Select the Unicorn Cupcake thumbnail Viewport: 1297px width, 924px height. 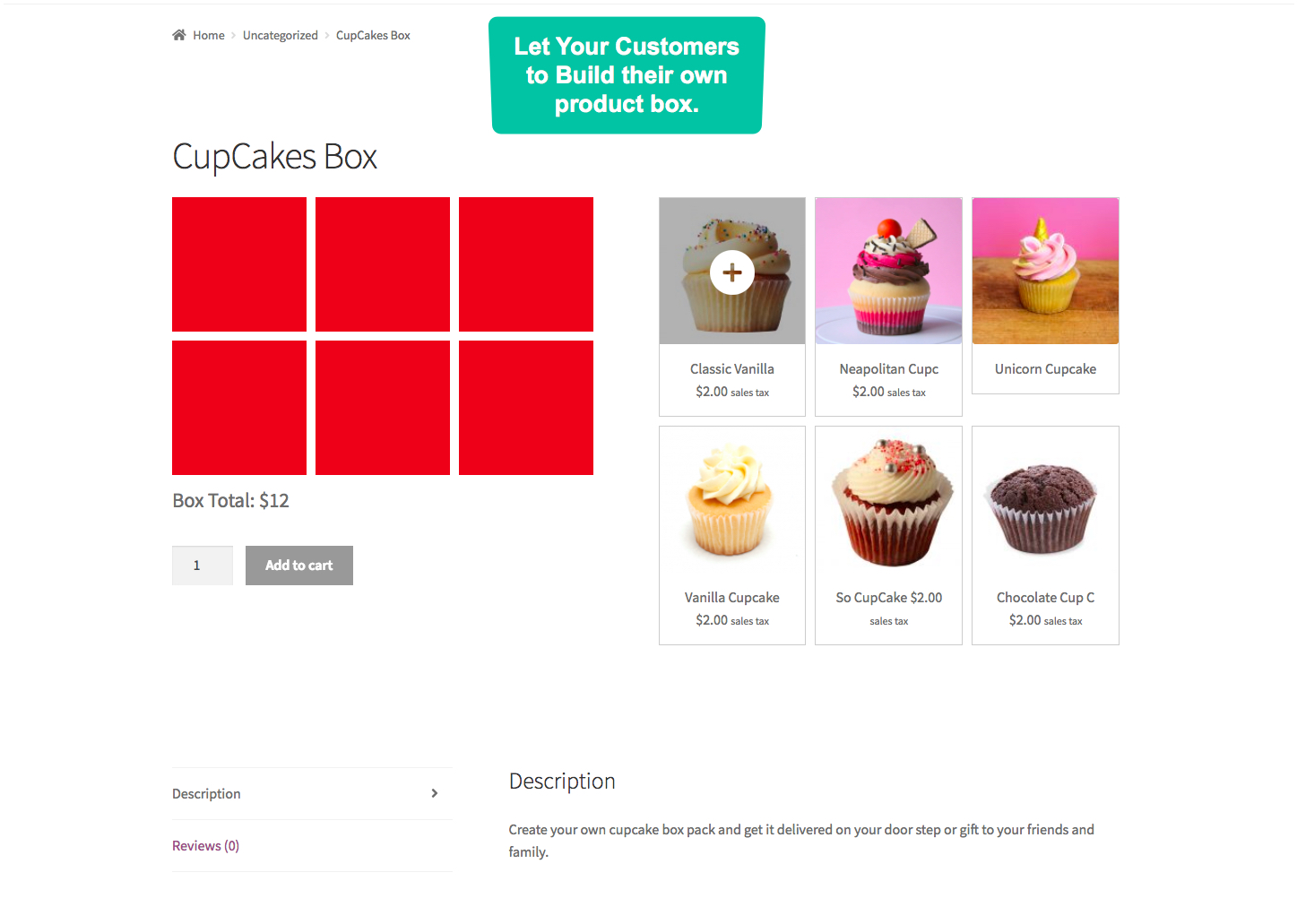[x=1045, y=271]
